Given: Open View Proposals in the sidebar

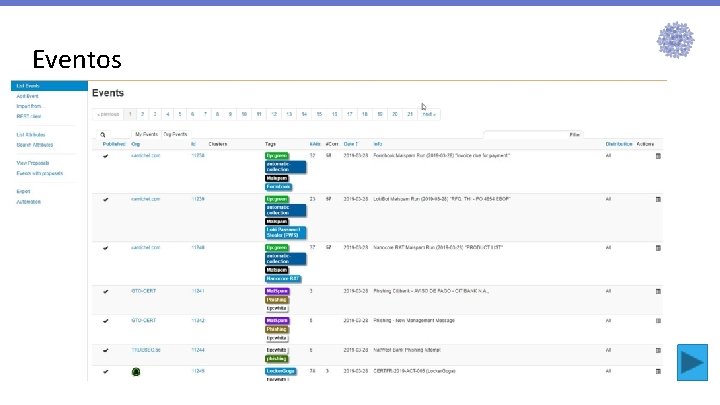Looking at the screenshot, I should coord(33,163).
